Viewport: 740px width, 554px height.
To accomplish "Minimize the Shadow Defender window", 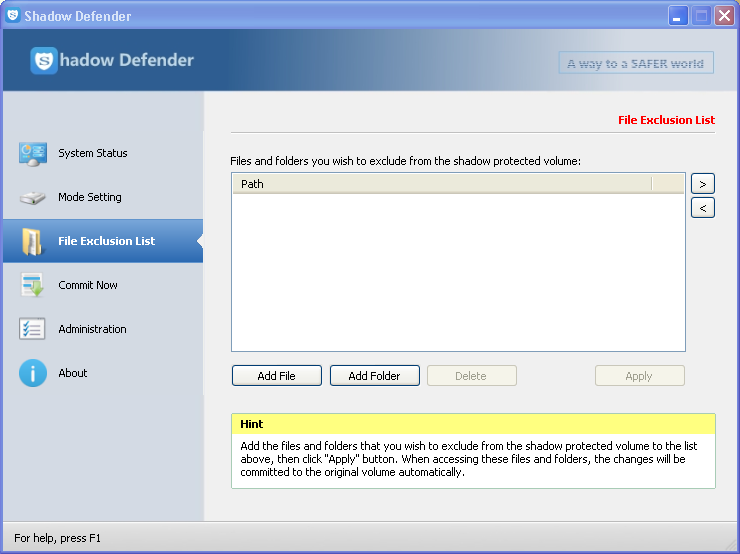I will (678, 17).
